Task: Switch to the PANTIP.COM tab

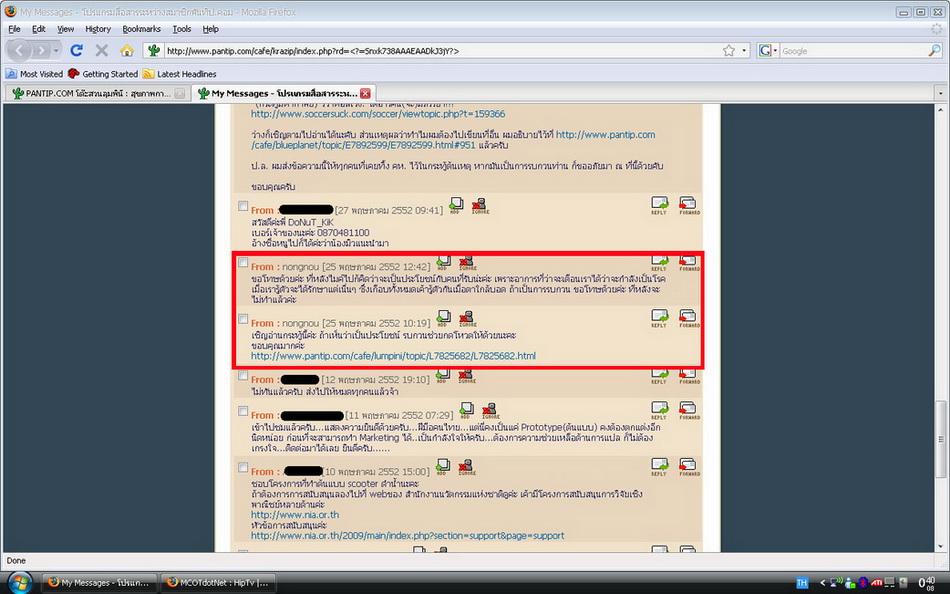Action: pos(97,93)
